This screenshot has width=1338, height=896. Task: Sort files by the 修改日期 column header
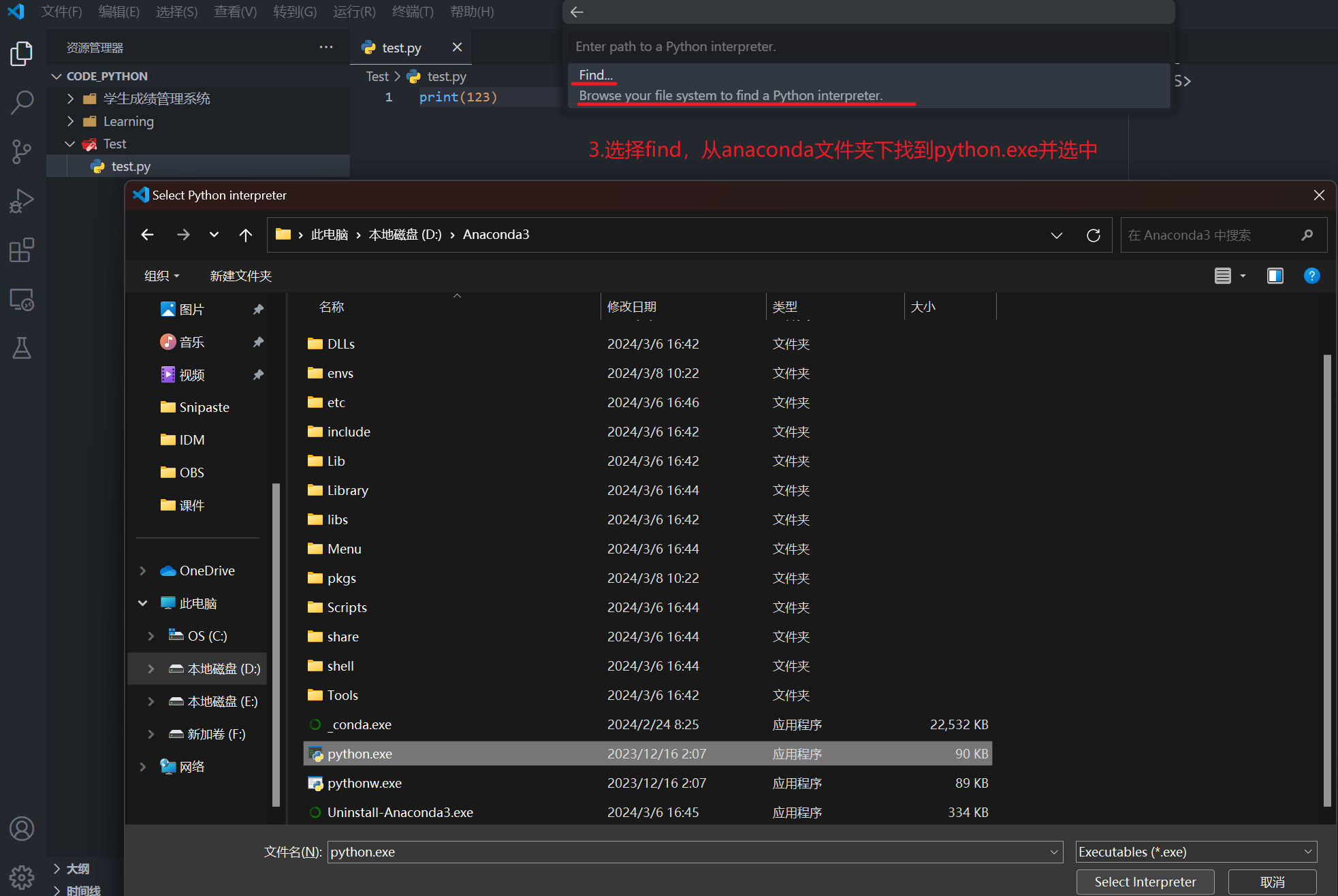(x=683, y=306)
